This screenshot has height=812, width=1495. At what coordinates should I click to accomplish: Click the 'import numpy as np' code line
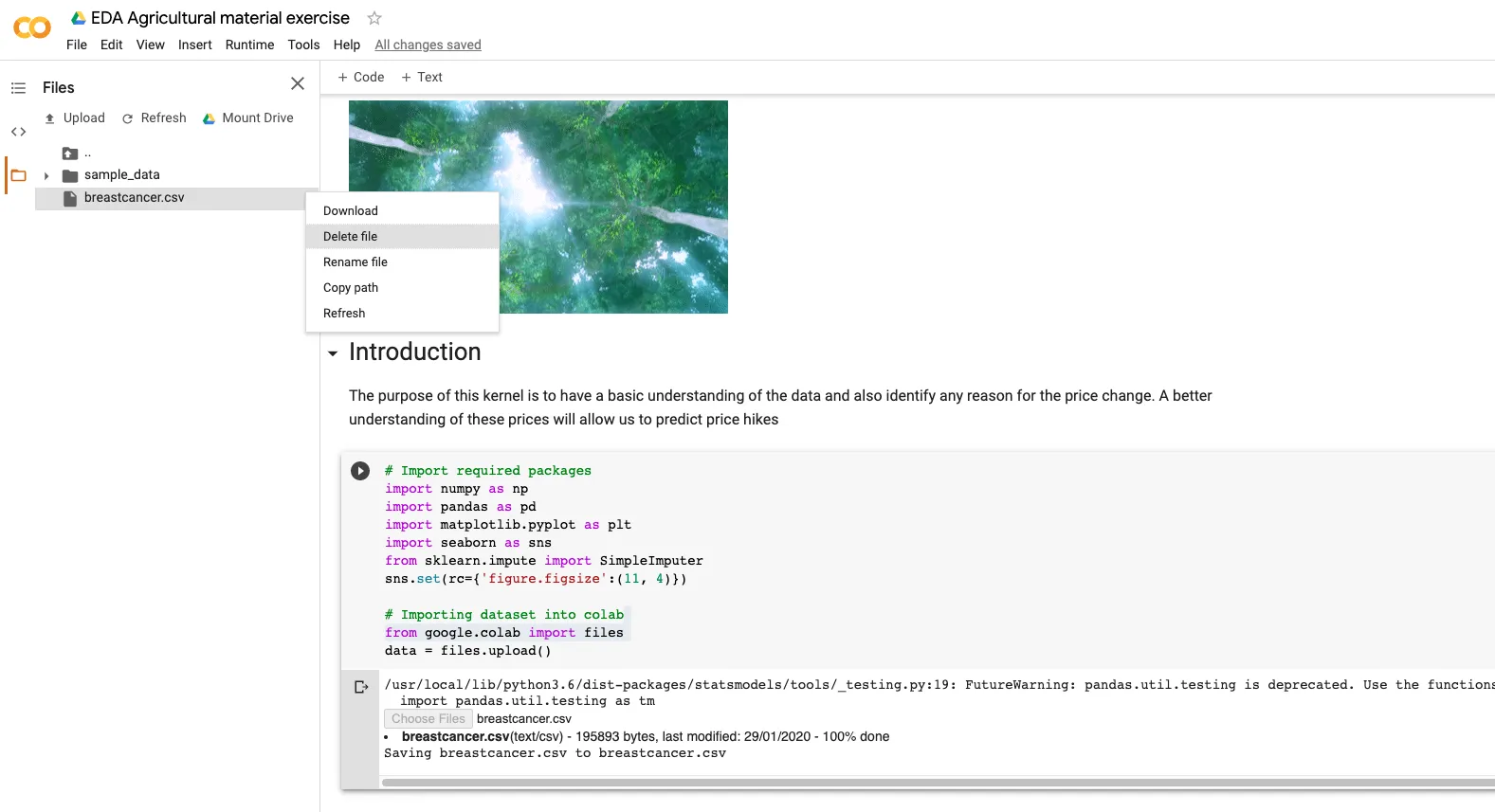pos(457,489)
